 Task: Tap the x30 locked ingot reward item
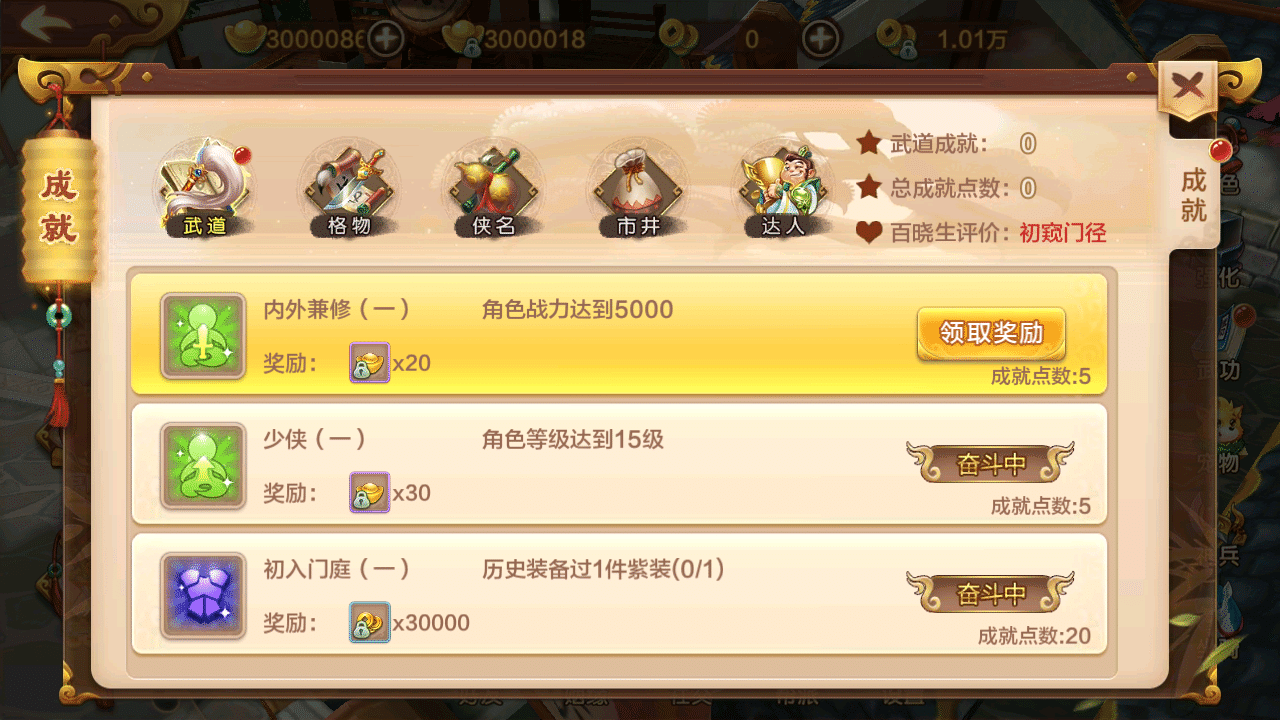click(369, 492)
